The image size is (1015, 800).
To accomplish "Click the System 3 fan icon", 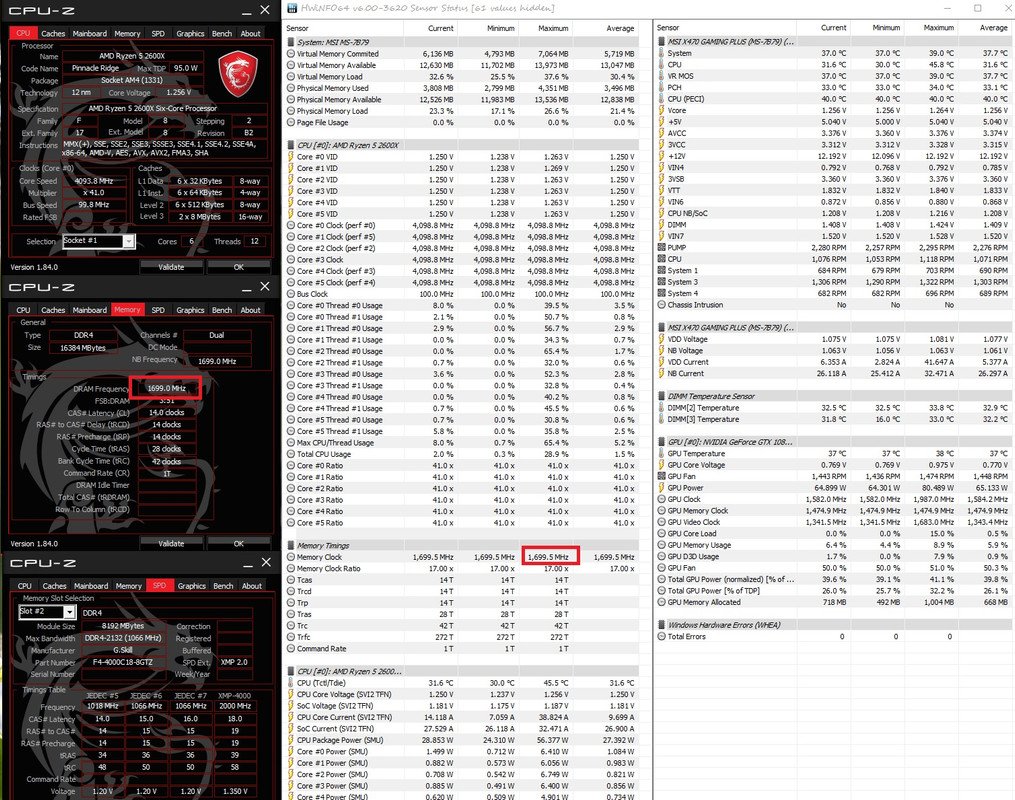I will pyautogui.click(x=662, y=282).
